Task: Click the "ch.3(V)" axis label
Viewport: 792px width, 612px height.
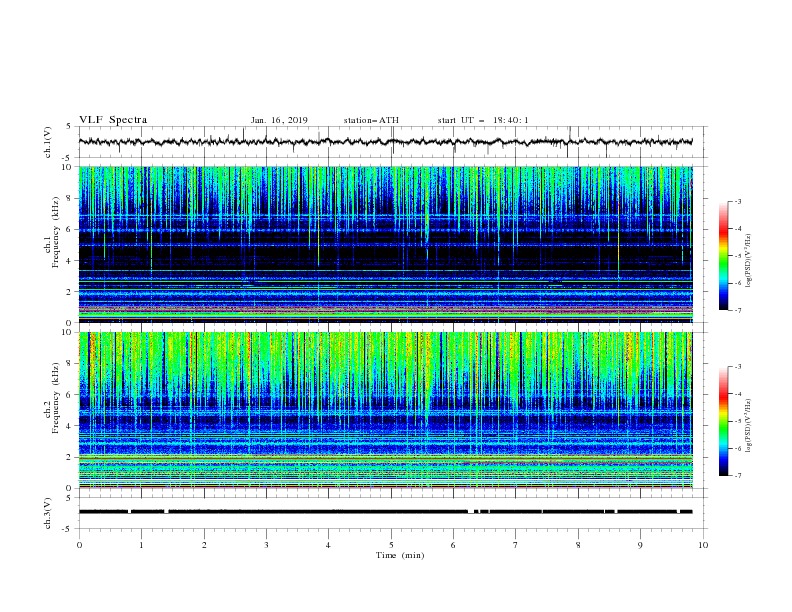Action: [48, 513]
